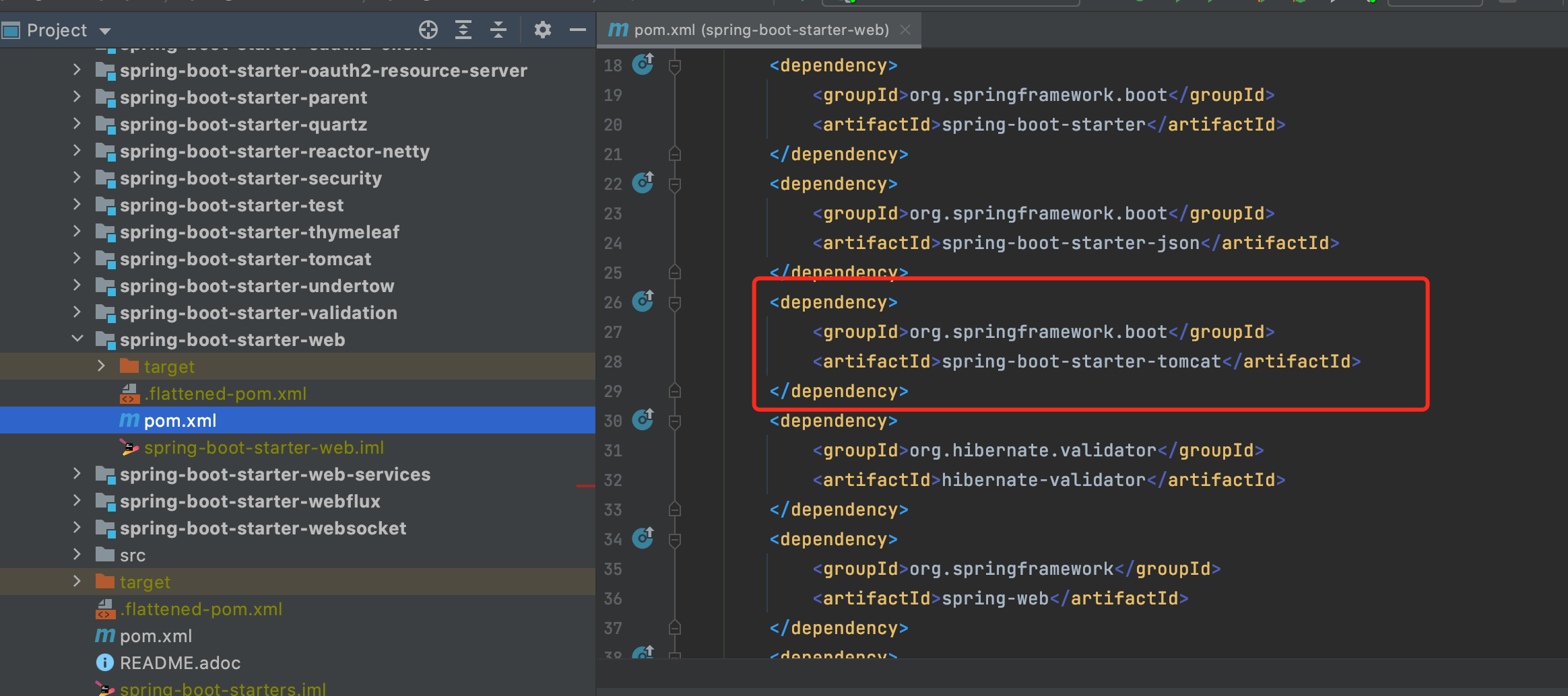1568x696 pixels.
Task: Expand the src folder
Action: [x=77, y=554]
